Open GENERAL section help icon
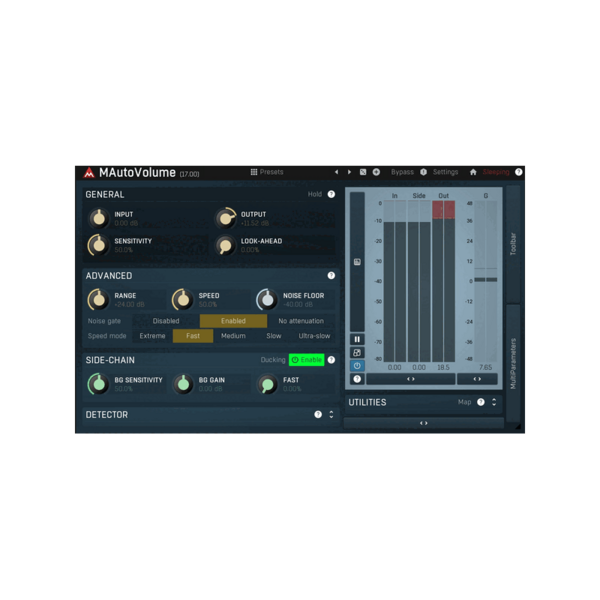This screenshot has width=600, height=600. tap(331, 194)
